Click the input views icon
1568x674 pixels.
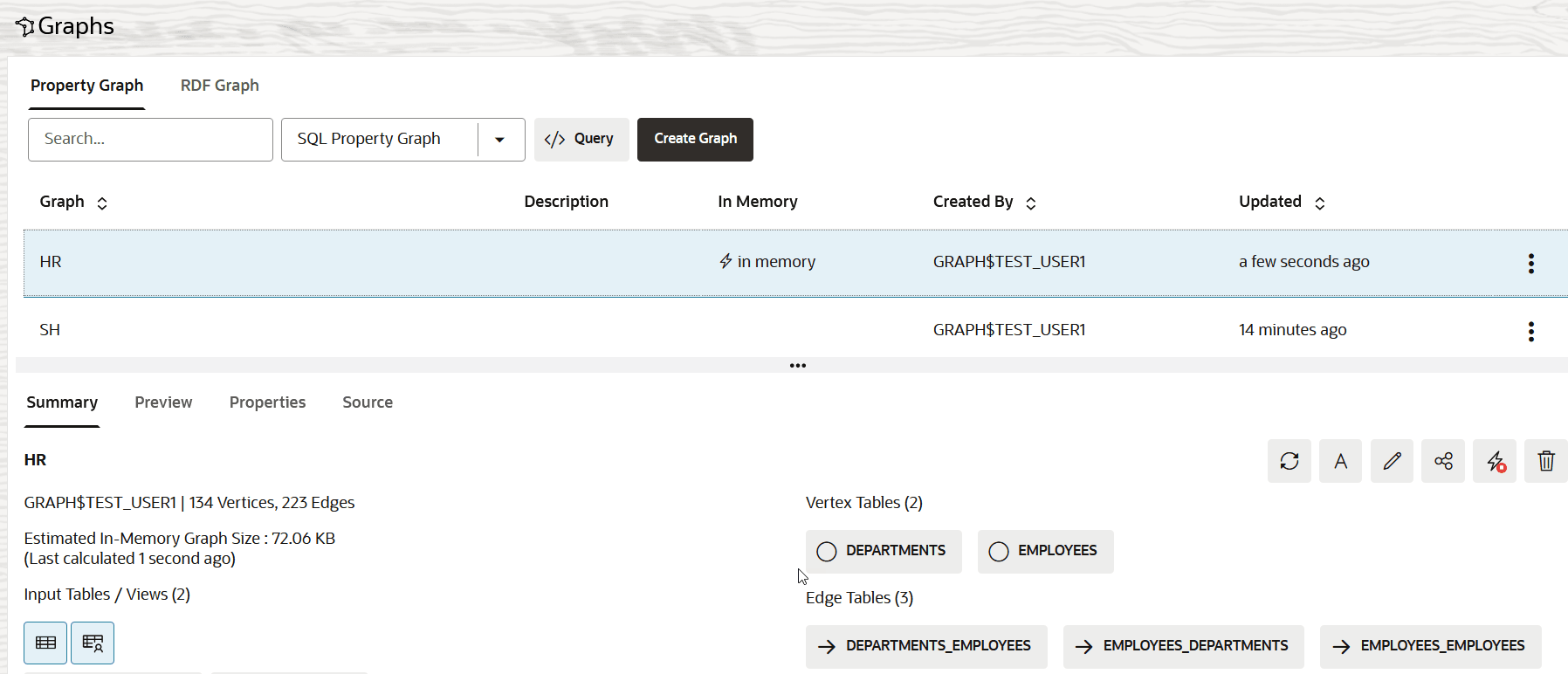[x=93, y=643]
